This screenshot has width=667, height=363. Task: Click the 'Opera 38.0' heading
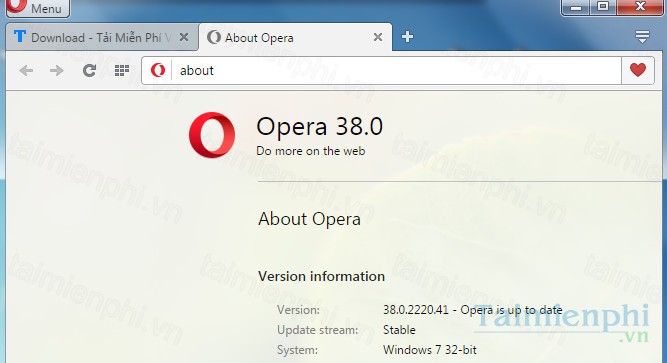pyautogui.click(x=319, y=126)
